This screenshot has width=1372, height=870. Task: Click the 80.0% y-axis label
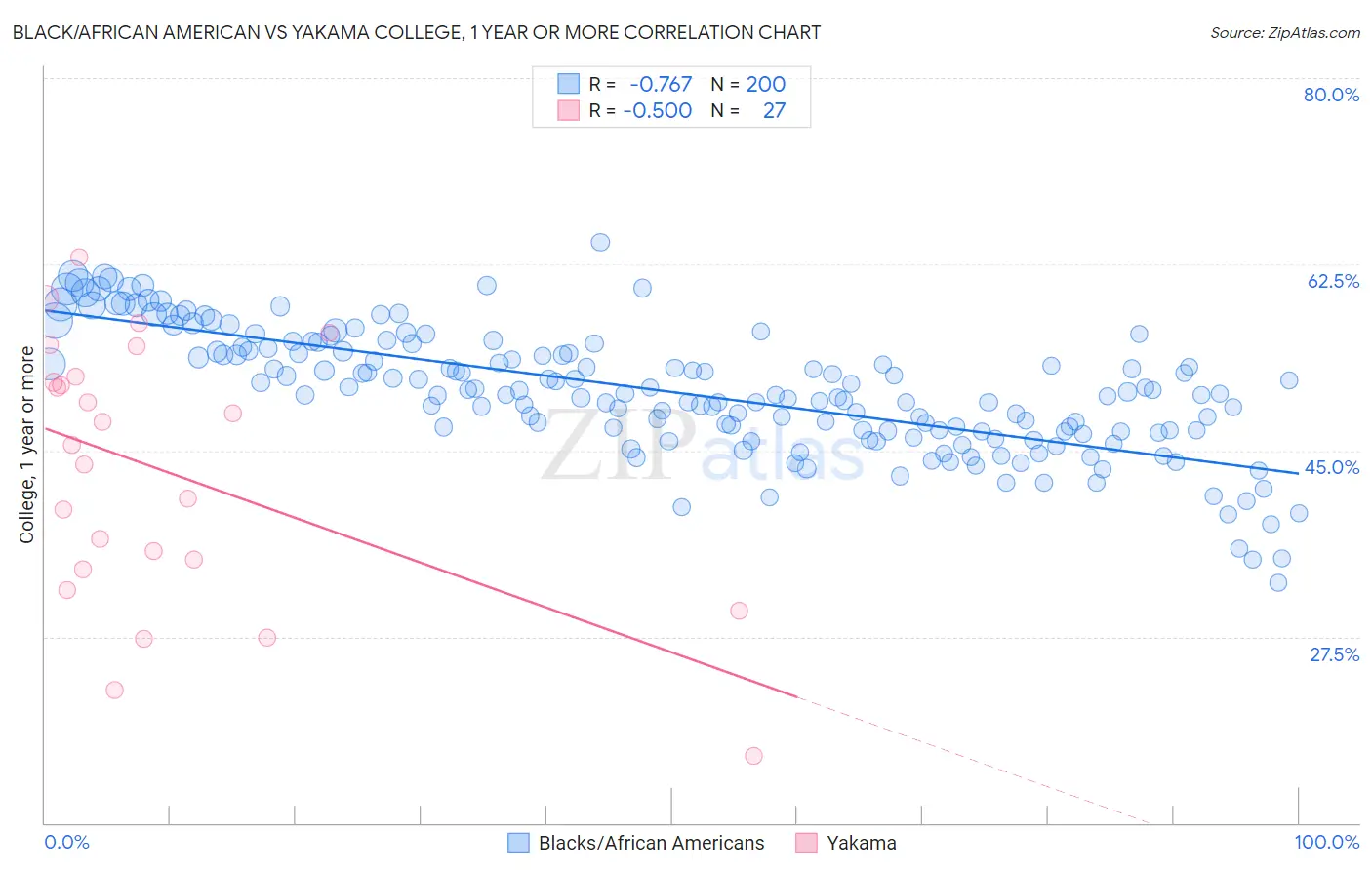click(x=1331, y=95)
